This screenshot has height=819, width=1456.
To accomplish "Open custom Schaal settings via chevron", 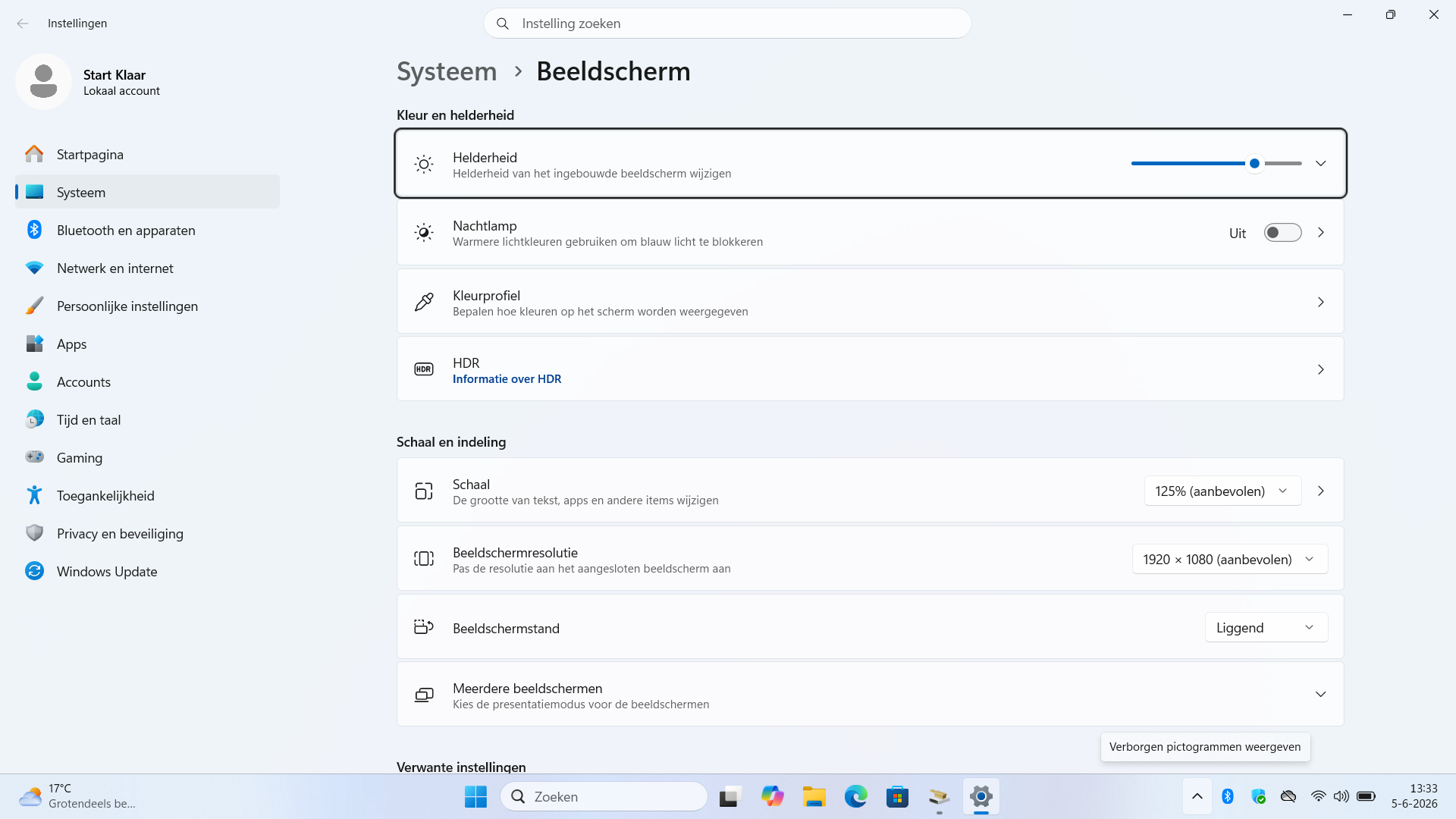I will click(x=1321, y=491).
